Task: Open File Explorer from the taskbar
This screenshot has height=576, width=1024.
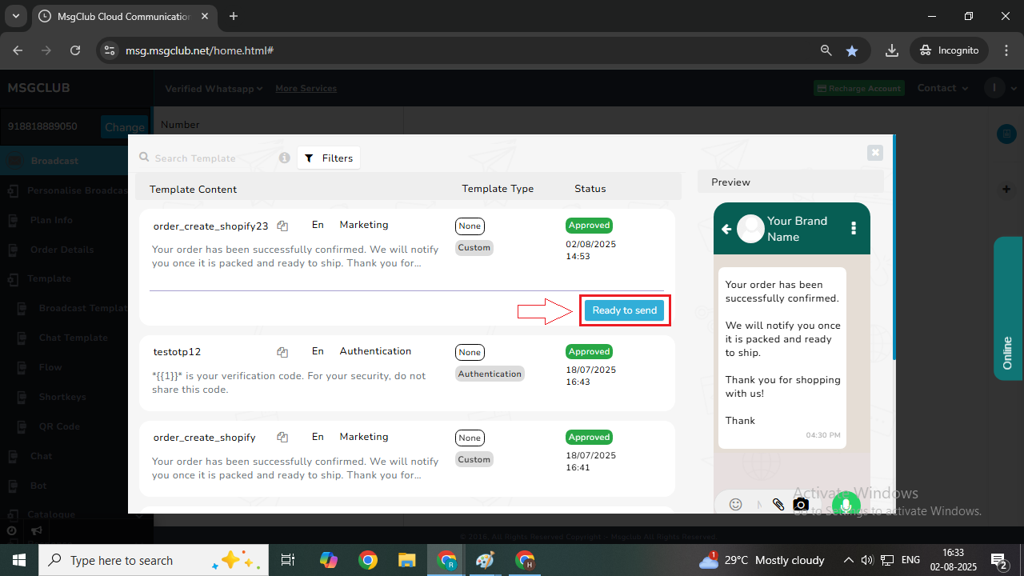Action: [x=407, y=560]
